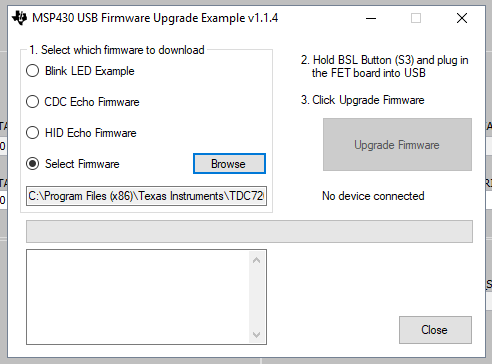Screen dimensions: 492x364
Task: Click the log scrollbar up arrow
Action: (256, 260)
